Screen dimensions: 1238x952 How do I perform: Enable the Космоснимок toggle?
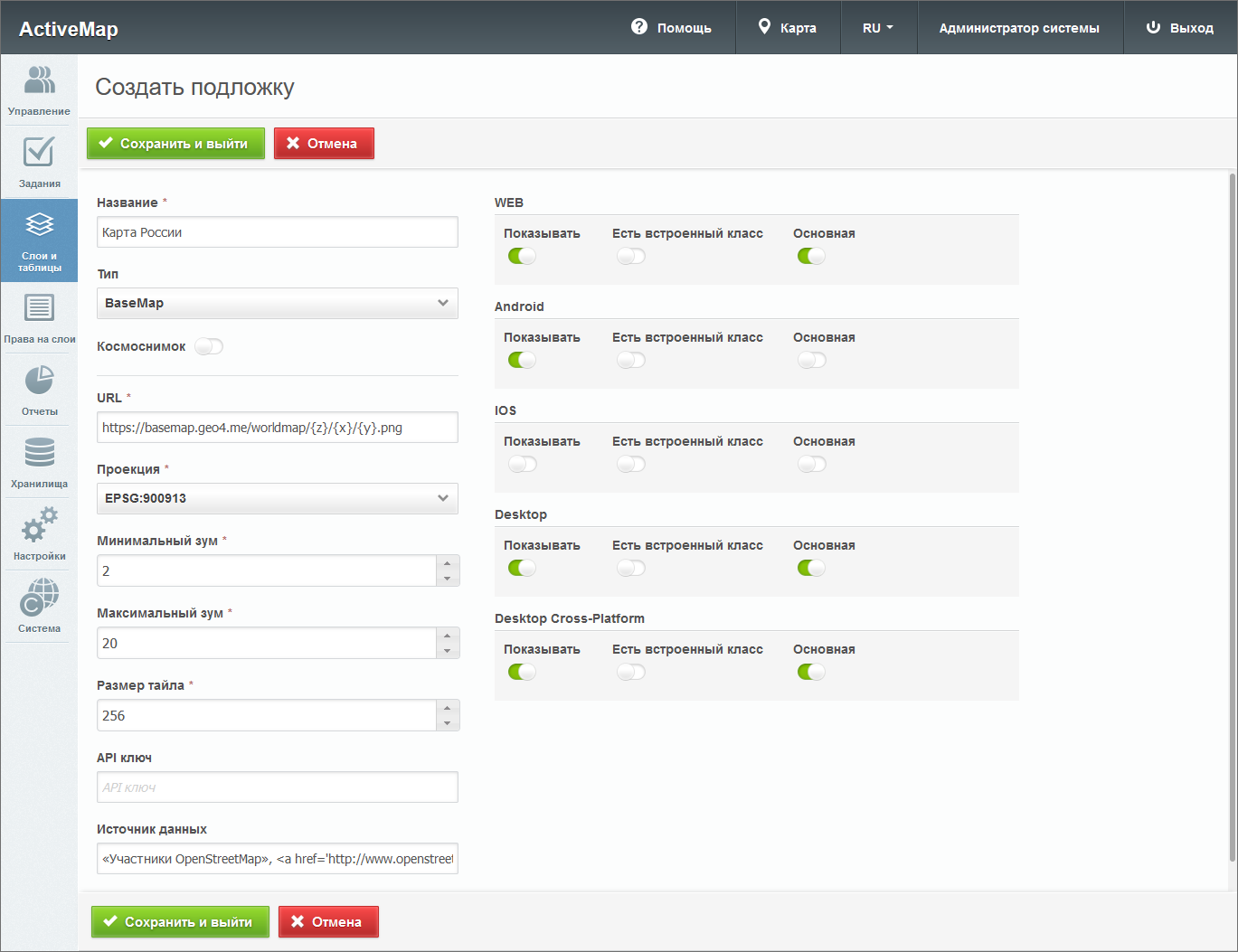point(209,346)
